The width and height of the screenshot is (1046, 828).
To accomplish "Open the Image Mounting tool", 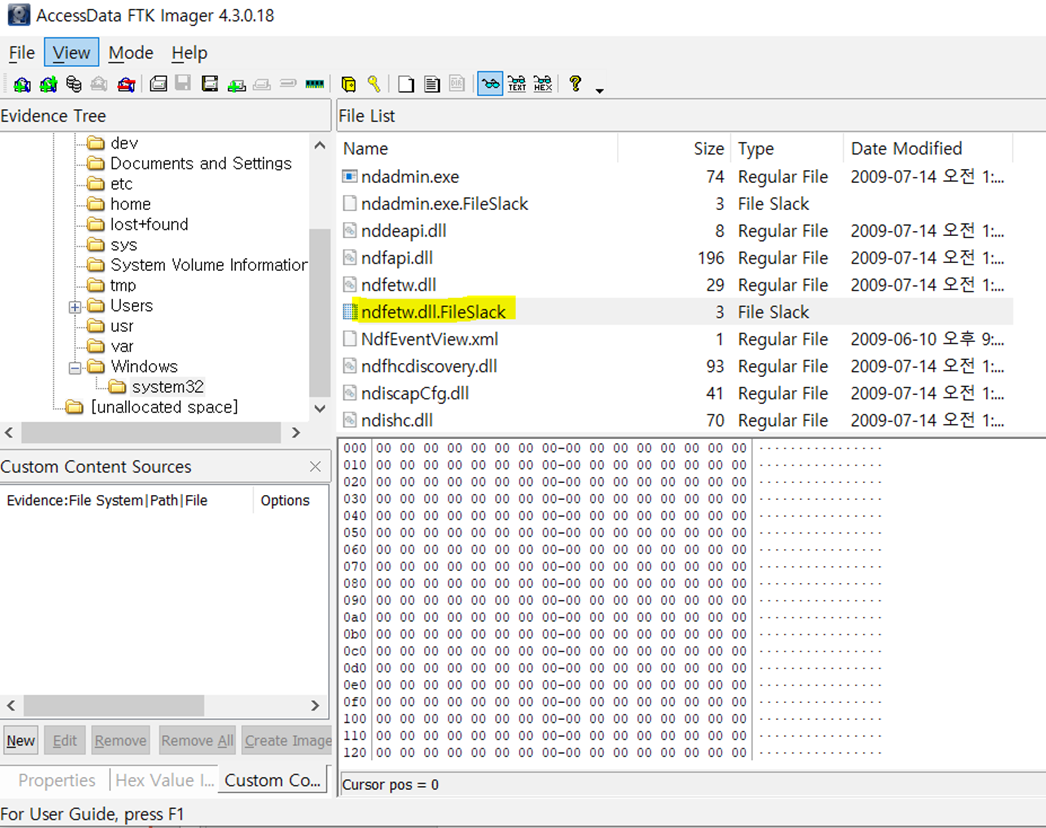I will pos(73,84).
